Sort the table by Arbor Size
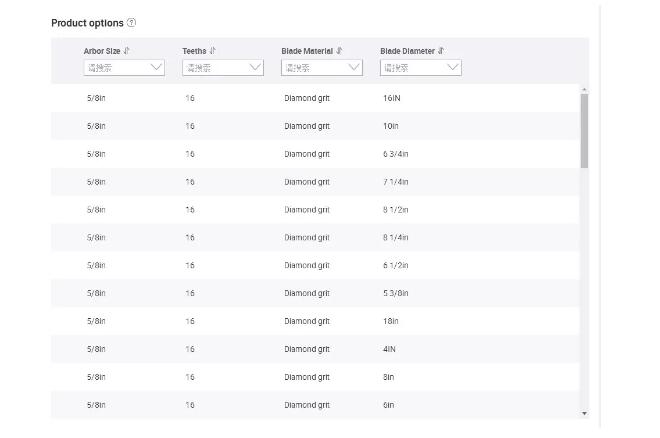This screenshot has height=438, width=660. click(x=128, y=51)
